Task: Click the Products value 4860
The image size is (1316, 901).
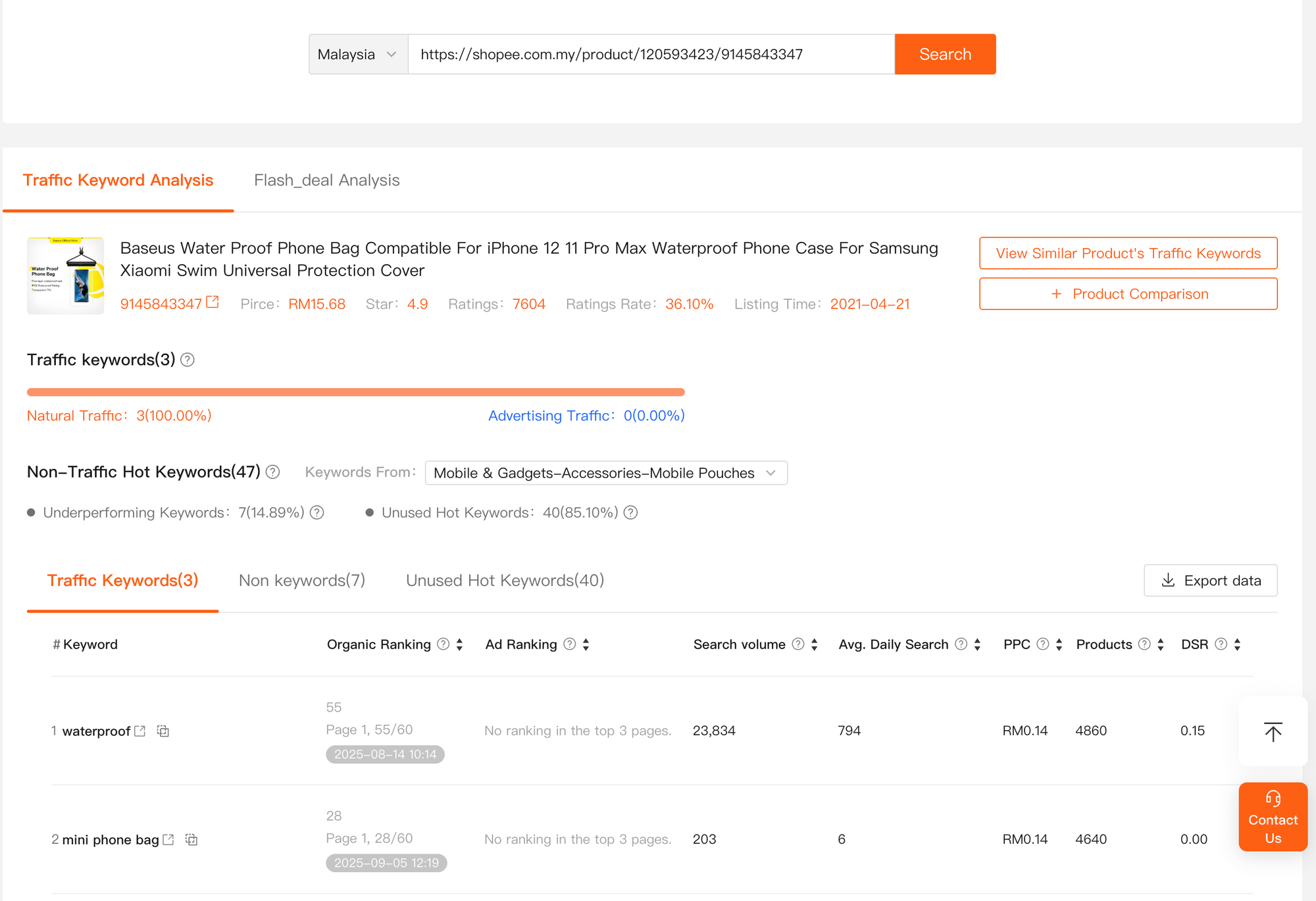Action: click(x=1091, y=731)
